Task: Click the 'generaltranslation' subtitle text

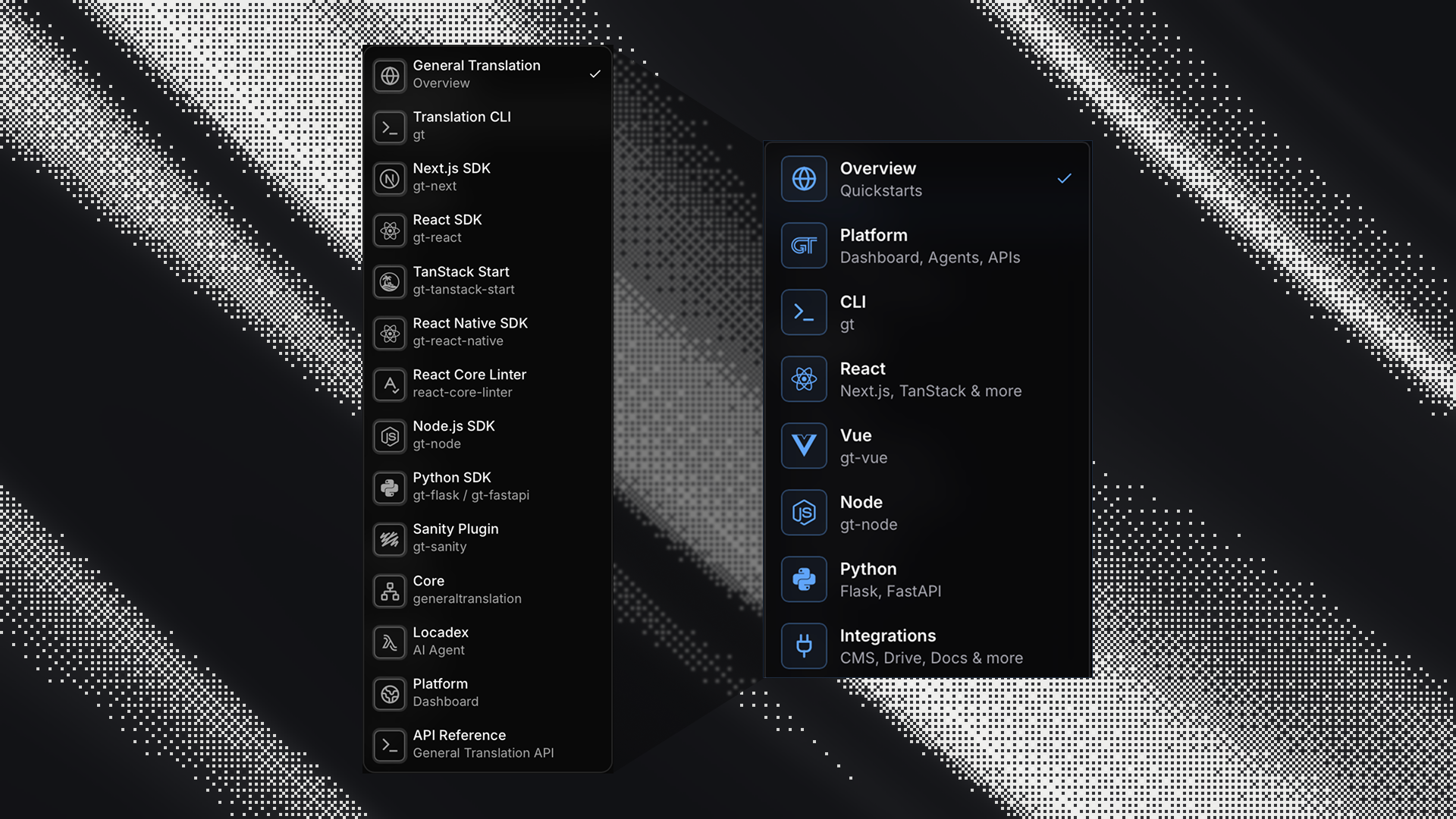Action: click(467, 599)
